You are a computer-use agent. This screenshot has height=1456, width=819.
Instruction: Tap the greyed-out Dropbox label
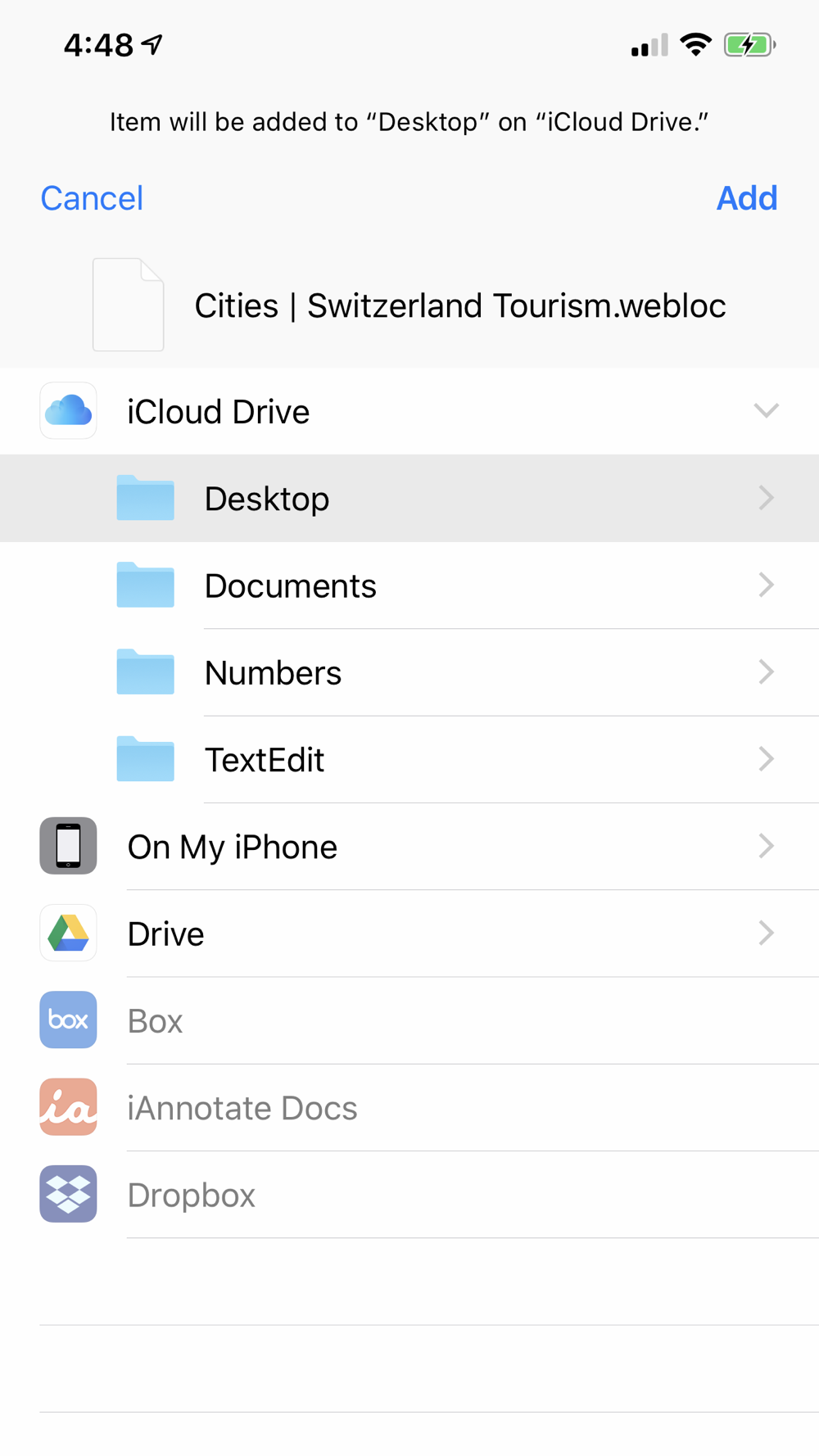pyautogui.click(x=191, y=1196)
